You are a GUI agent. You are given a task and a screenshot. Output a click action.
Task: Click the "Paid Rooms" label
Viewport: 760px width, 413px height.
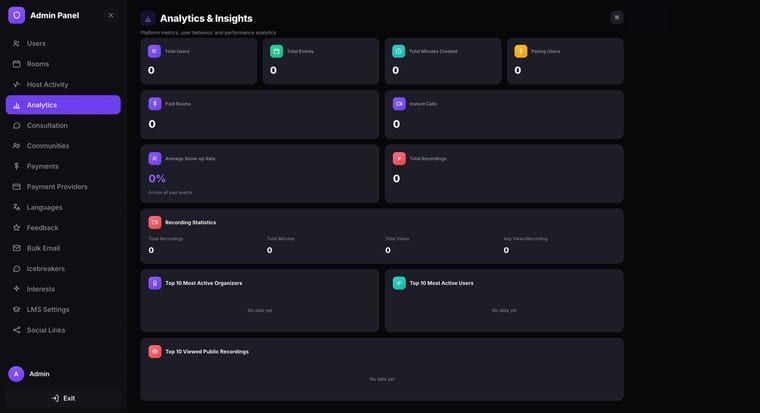click(x=178, y=104)
